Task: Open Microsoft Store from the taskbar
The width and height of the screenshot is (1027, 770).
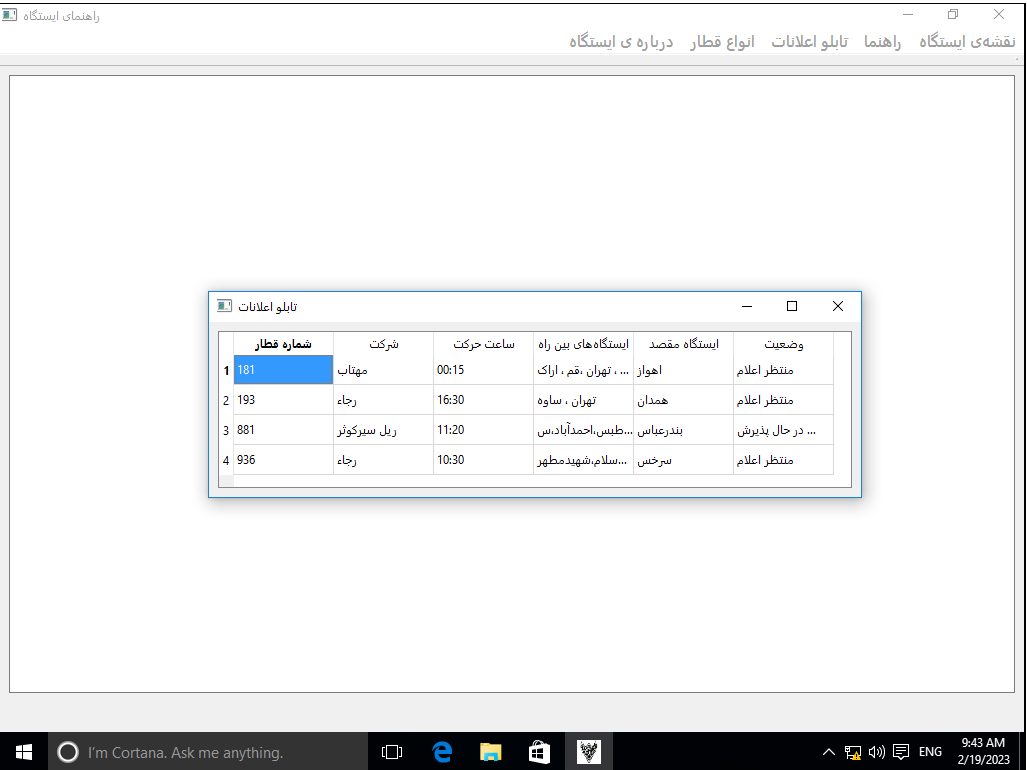Action: pos(539,751)
